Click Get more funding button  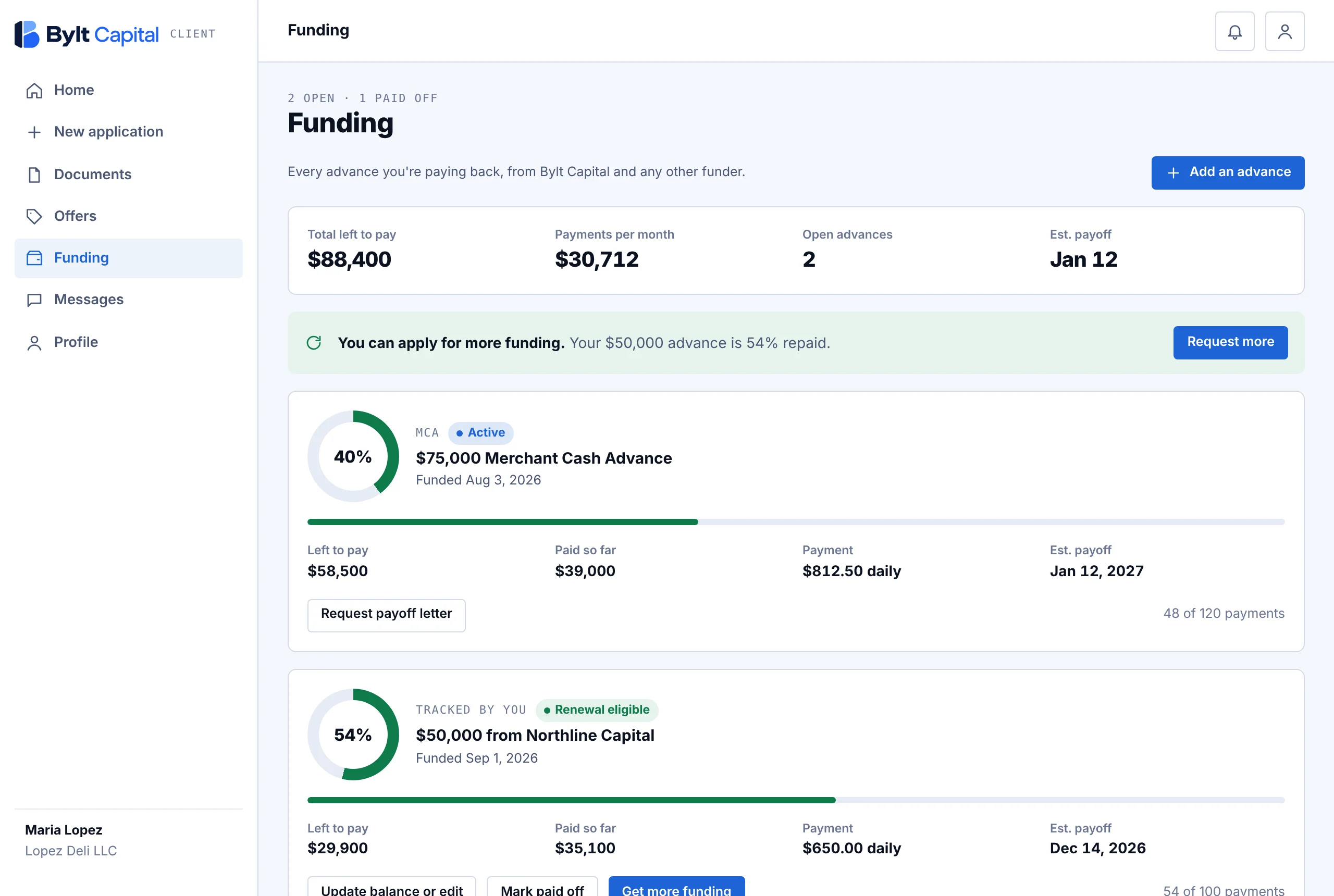pyautogui.click(x=676, y=886)
